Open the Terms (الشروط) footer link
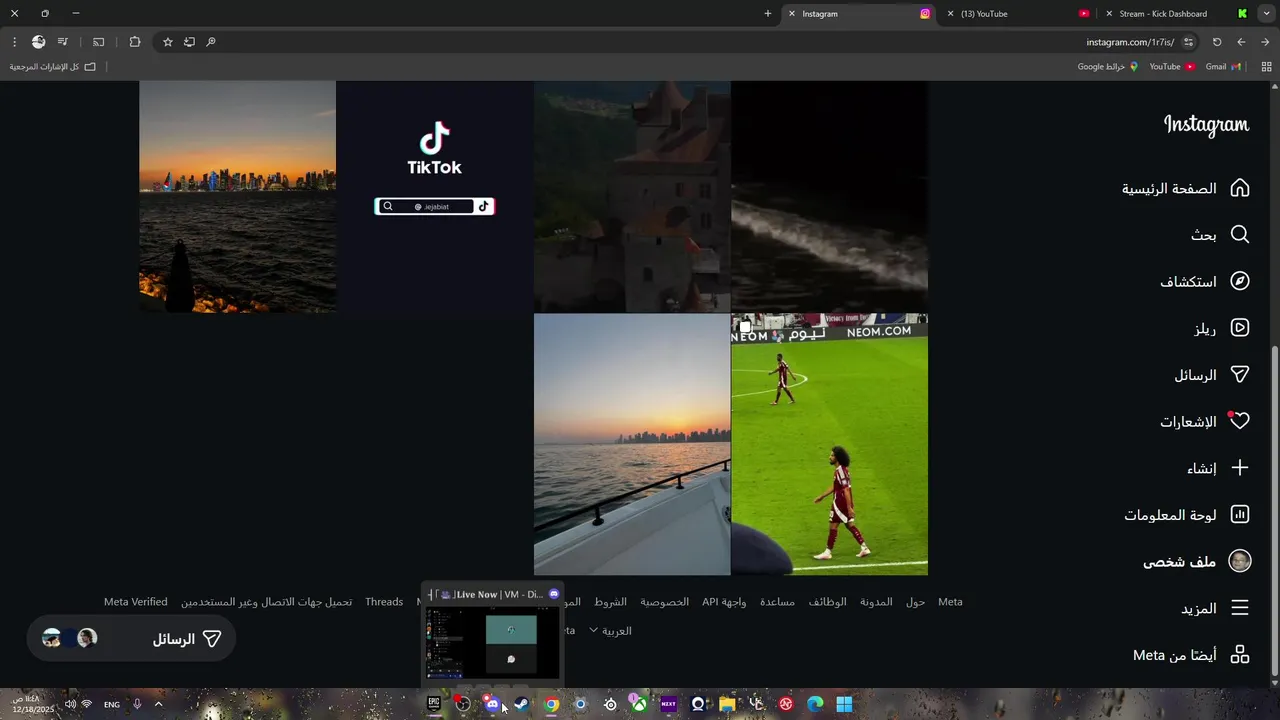 point(610,602)
